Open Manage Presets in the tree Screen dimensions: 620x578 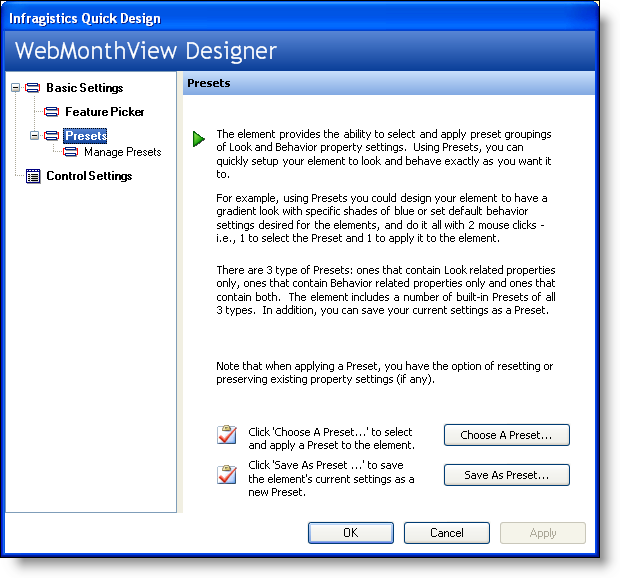pyautogui.click(x=122, y=152)
